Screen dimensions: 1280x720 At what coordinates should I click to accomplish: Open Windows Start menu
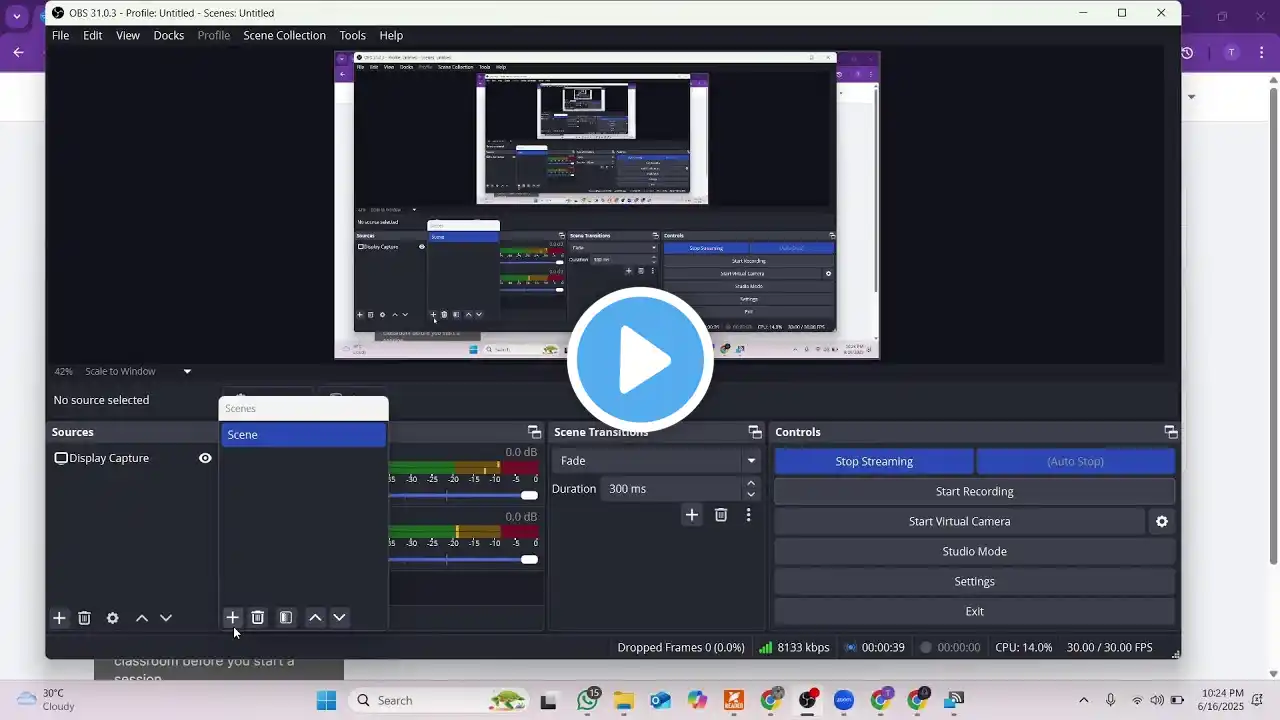[x=326, y=700]
